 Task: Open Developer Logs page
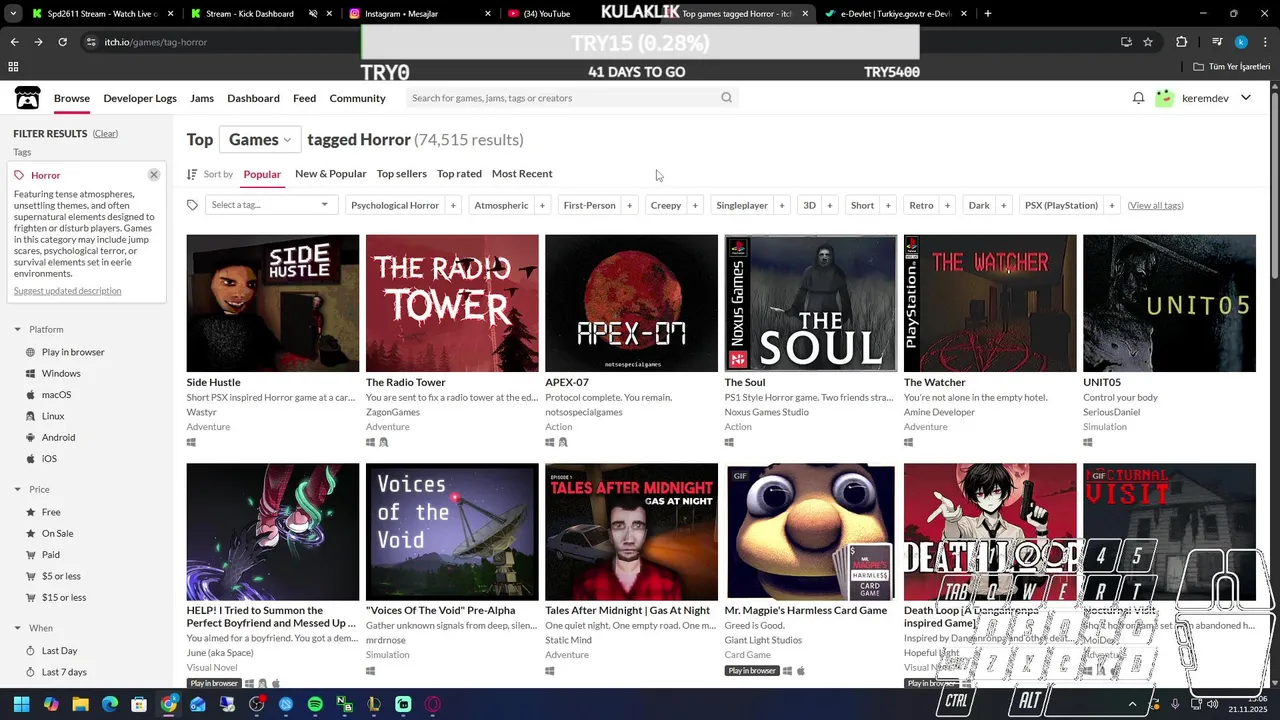140,98
